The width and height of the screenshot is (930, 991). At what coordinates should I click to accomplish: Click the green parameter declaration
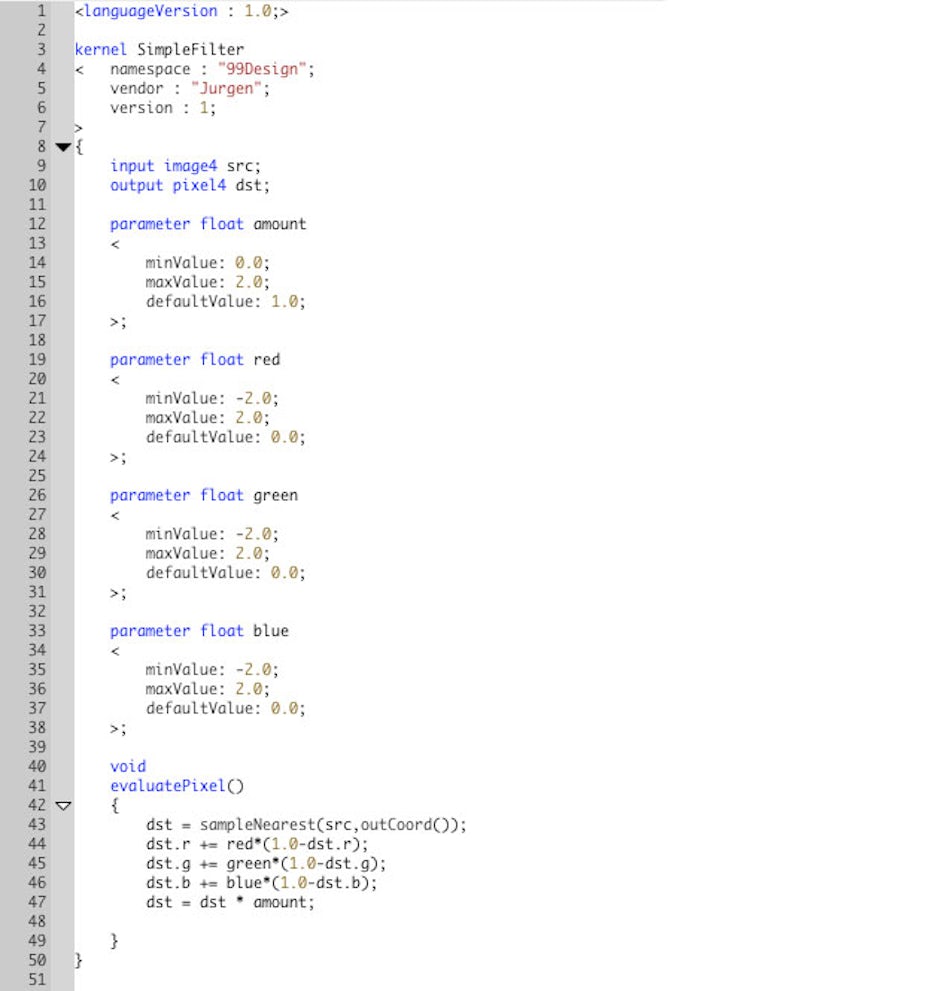(x=204, y=495)
